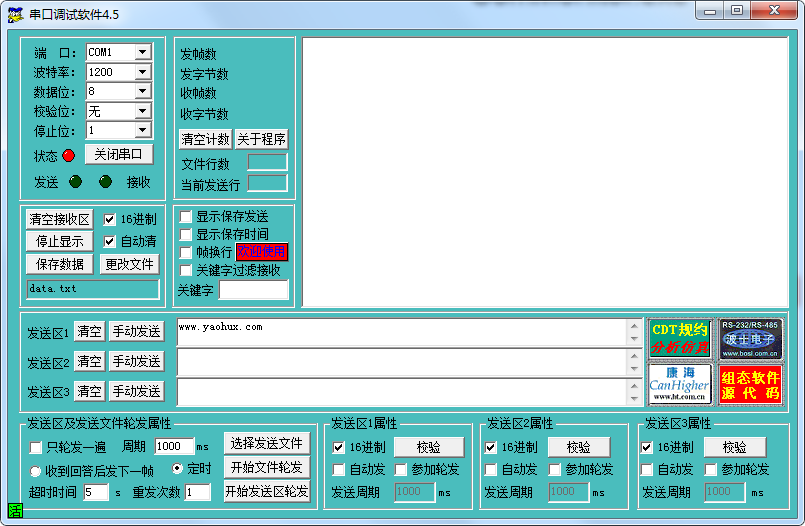The width and height of the screenshot is (805, 526).
Task: Enable the 显示保存时间 checkbox
Action: (185, 234)
